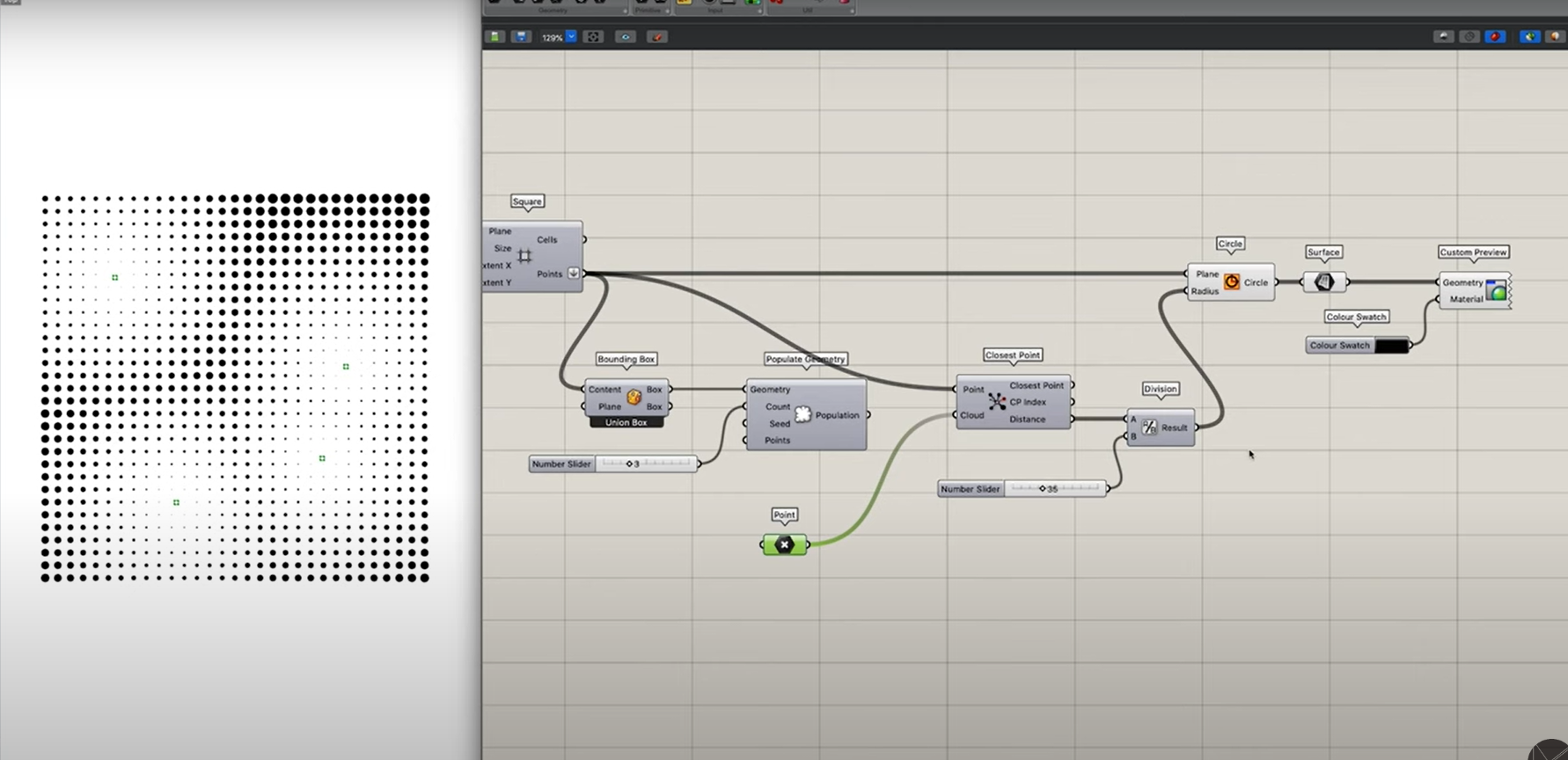Click the Custom Preview name tag above its component

click(1473, 252)
